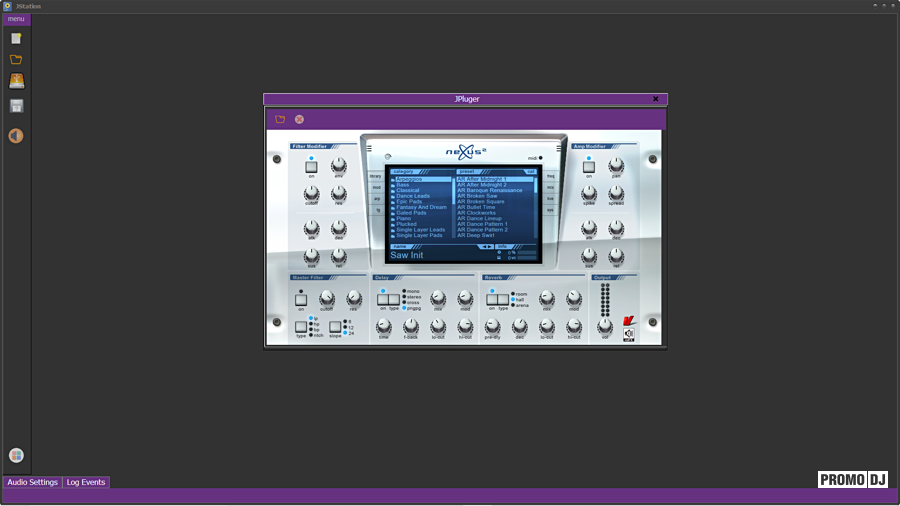900x506 pixels.
Task: Select the mono delay mode
Action: point(412,291)
